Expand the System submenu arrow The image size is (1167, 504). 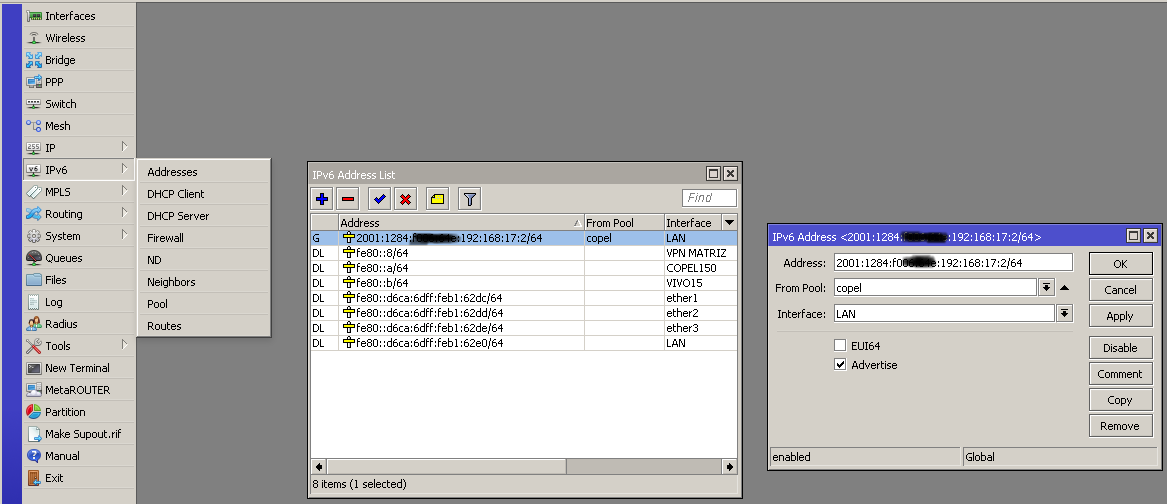click(125, 235)
